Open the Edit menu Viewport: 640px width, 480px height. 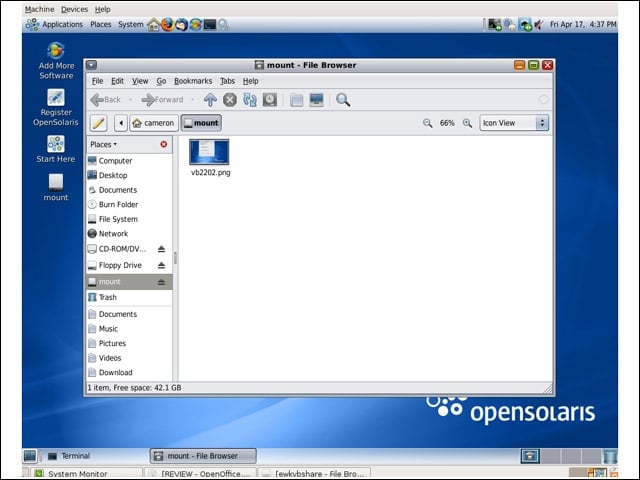[x=118, y=81]
